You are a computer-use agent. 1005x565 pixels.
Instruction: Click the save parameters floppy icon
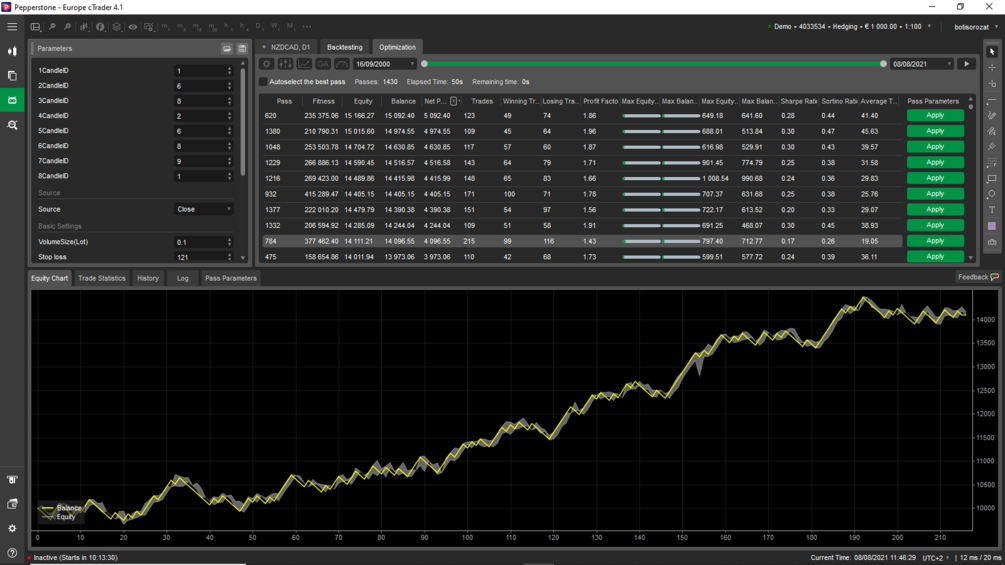[242, 49]
